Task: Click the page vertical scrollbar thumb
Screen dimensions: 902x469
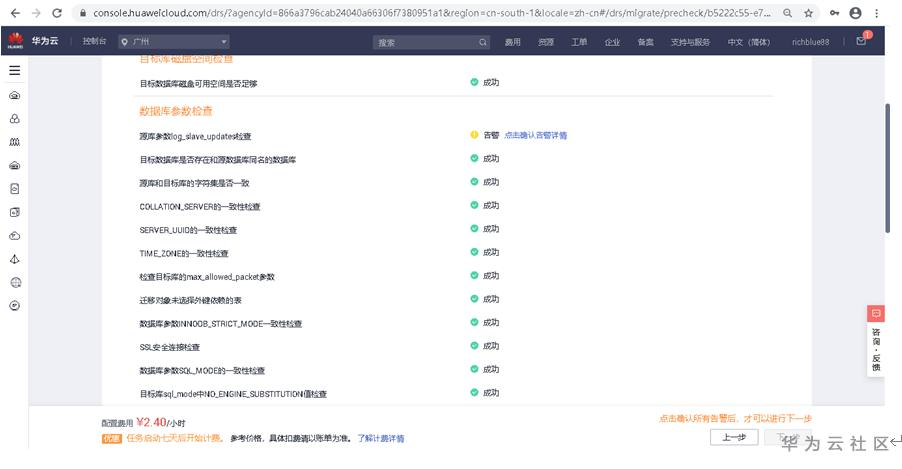Action: tap(888, 168)
